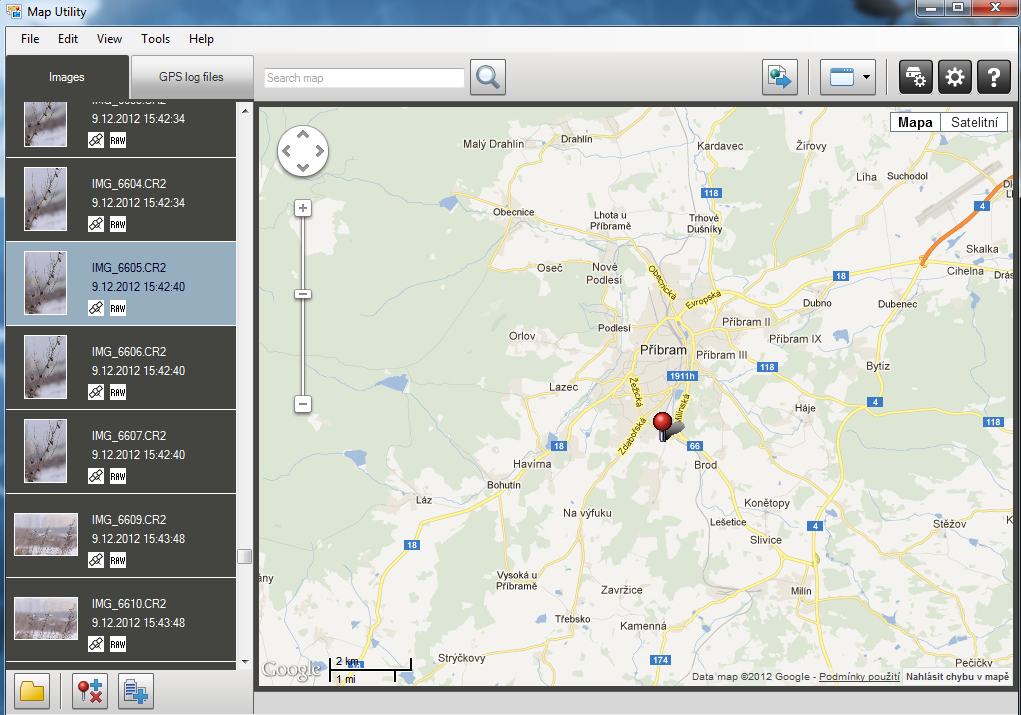Click the Příbram city label on map
The width and height of the screenshot is (1021, 715).
663,350
